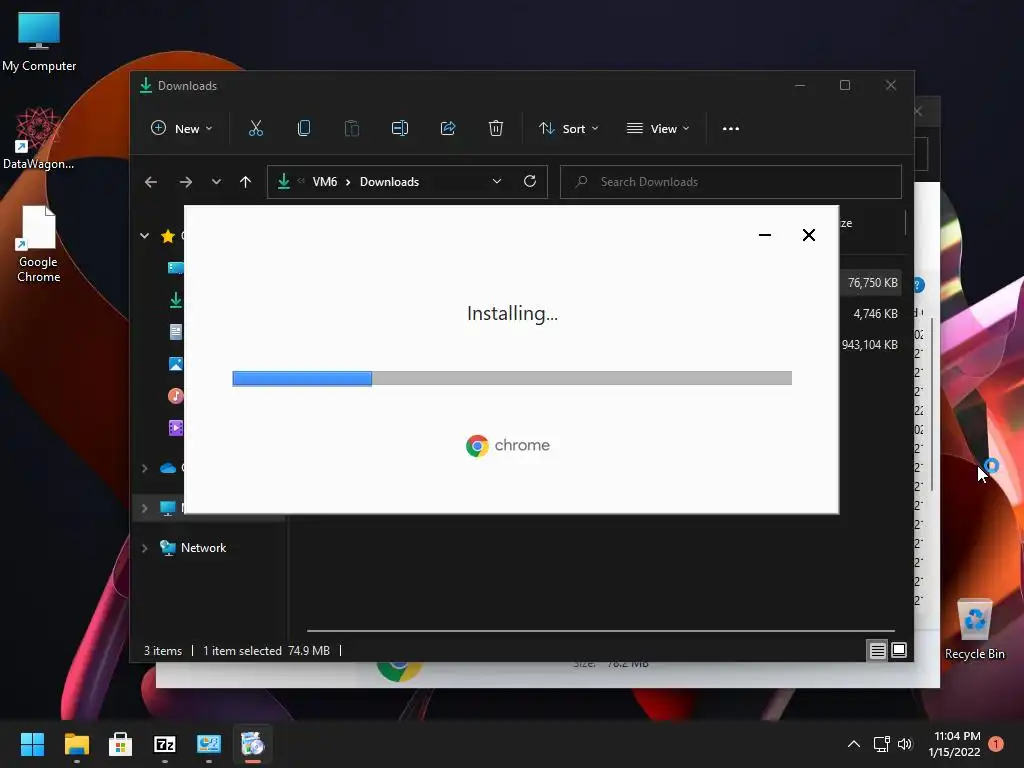Select the Google Chrome desktop shortcut
This screenshot has height=768, width=1024.
coord(38,244)
